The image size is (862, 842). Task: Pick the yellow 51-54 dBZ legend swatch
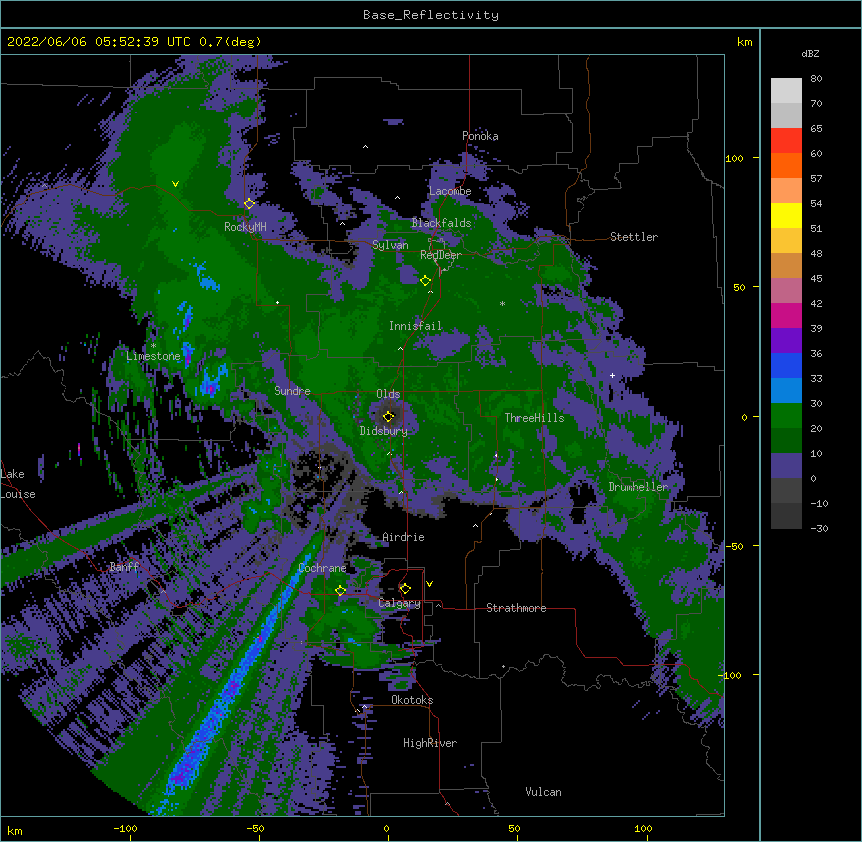tap(786, 215)
